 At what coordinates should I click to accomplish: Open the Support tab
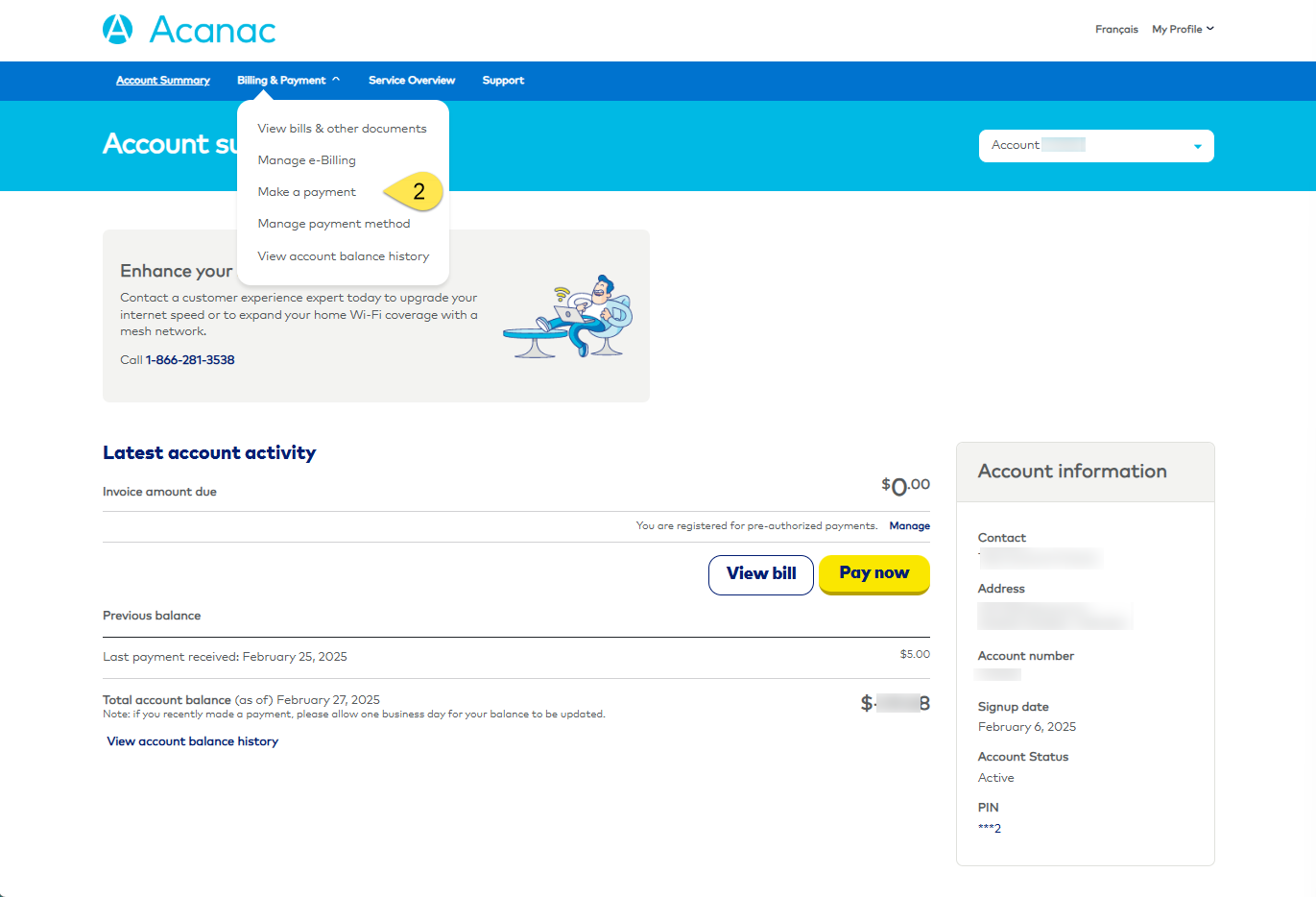click(503, 81)
